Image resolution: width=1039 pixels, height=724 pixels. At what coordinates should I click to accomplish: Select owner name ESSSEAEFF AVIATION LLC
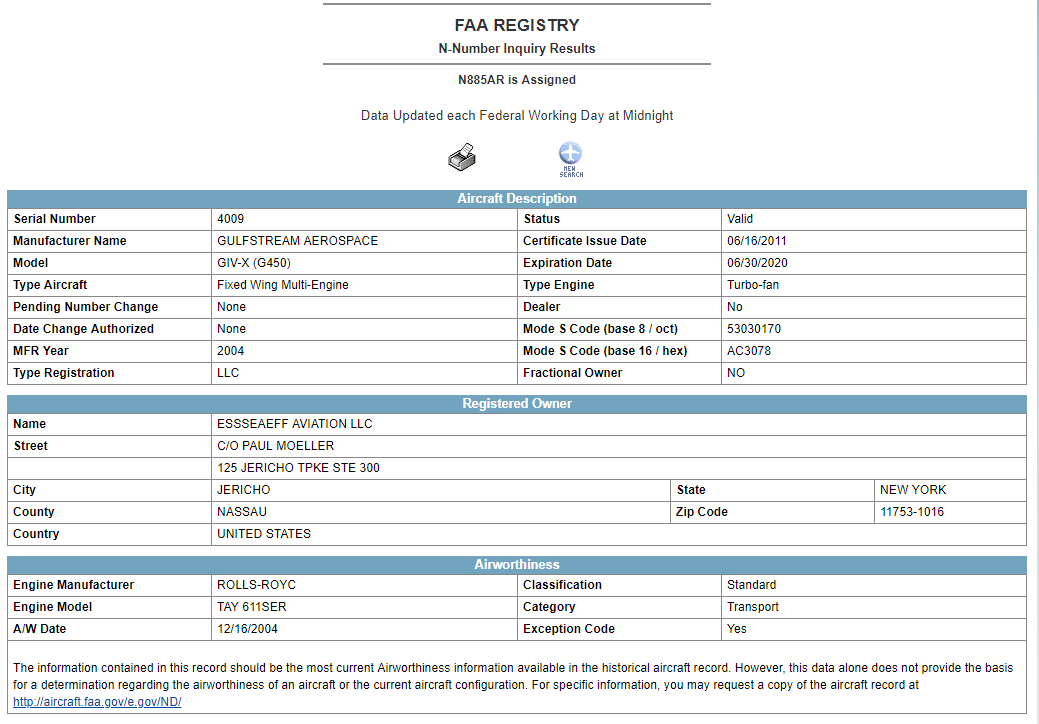[295, 423]
